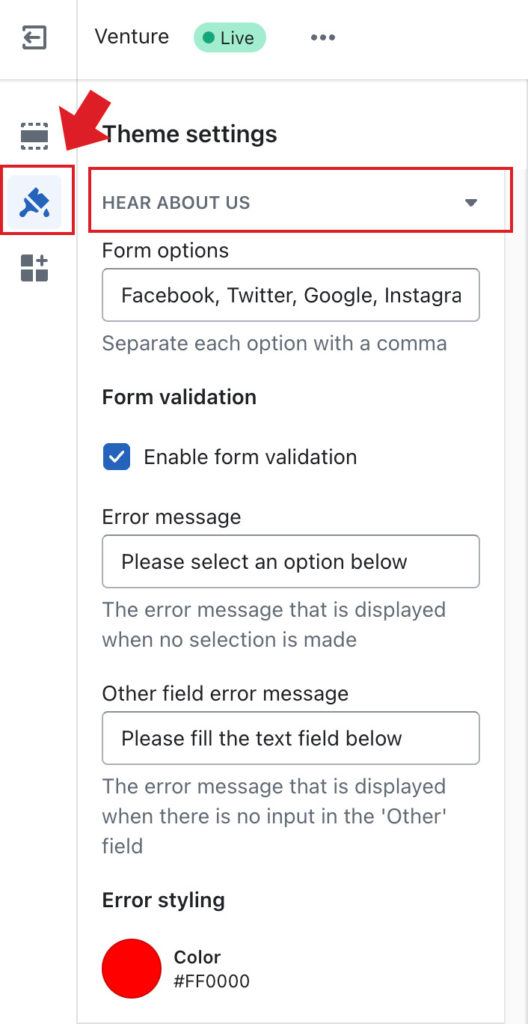Open the three-dot more actions menu
Image resolution: width=528 pixels, height=1024 pixels.
(x=323, y=37)
